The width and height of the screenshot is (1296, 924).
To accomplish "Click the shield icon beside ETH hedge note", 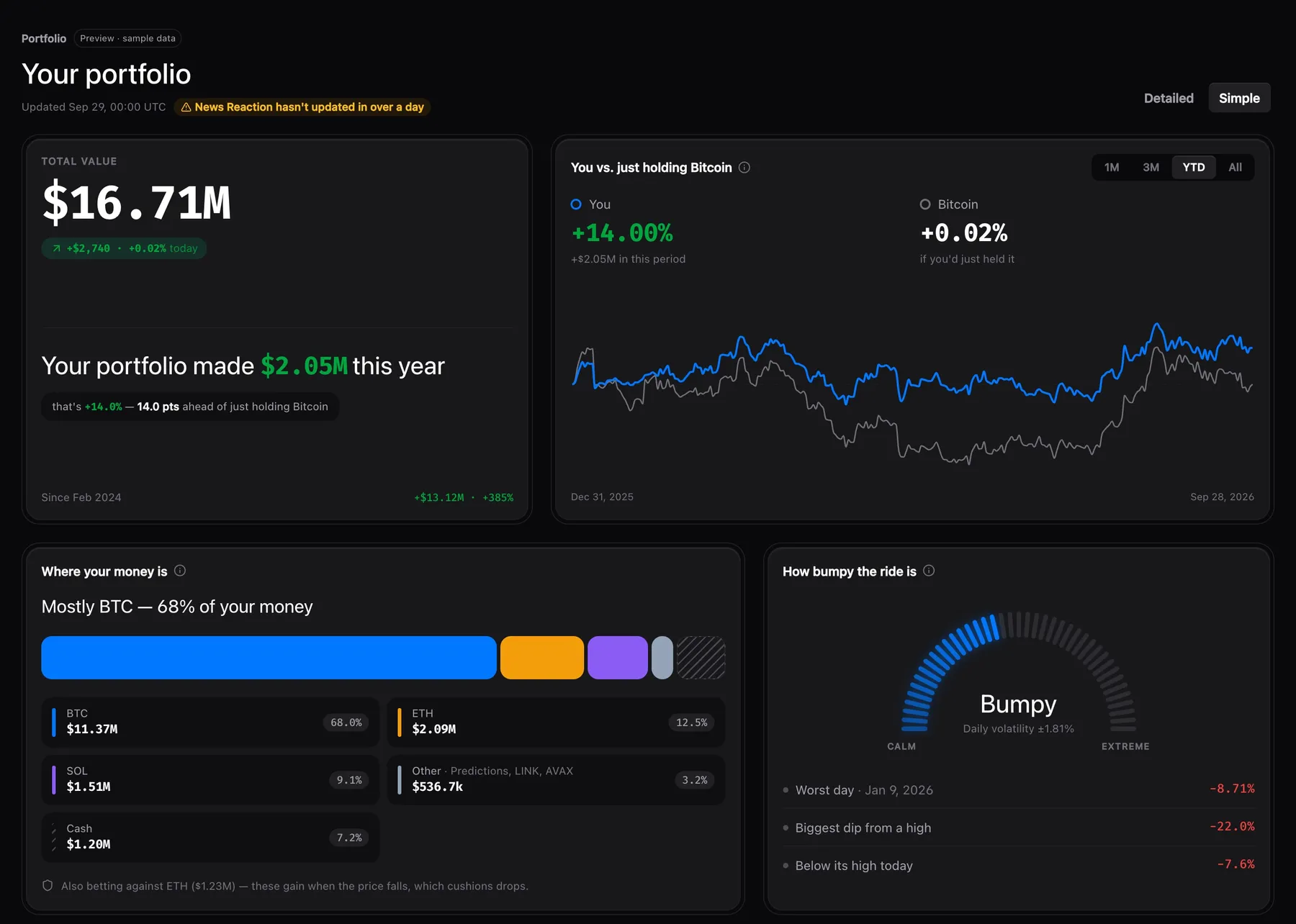I will (x=48, y=886).
